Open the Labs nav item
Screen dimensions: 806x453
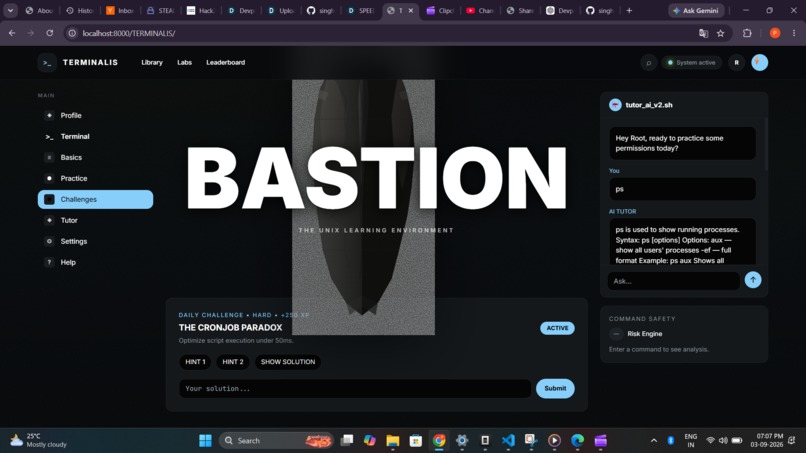[185, 63]
